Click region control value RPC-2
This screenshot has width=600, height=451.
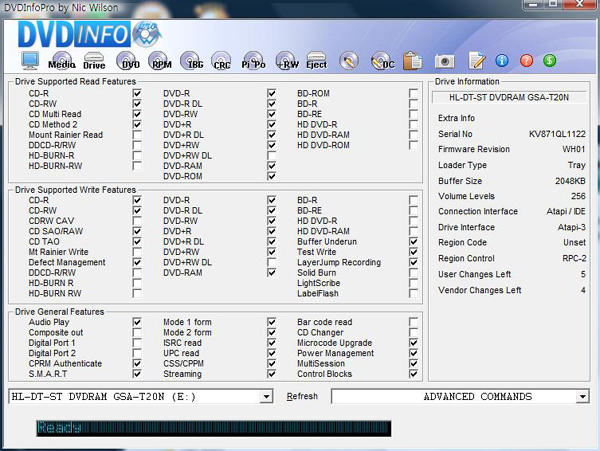(x=574, y=259)
